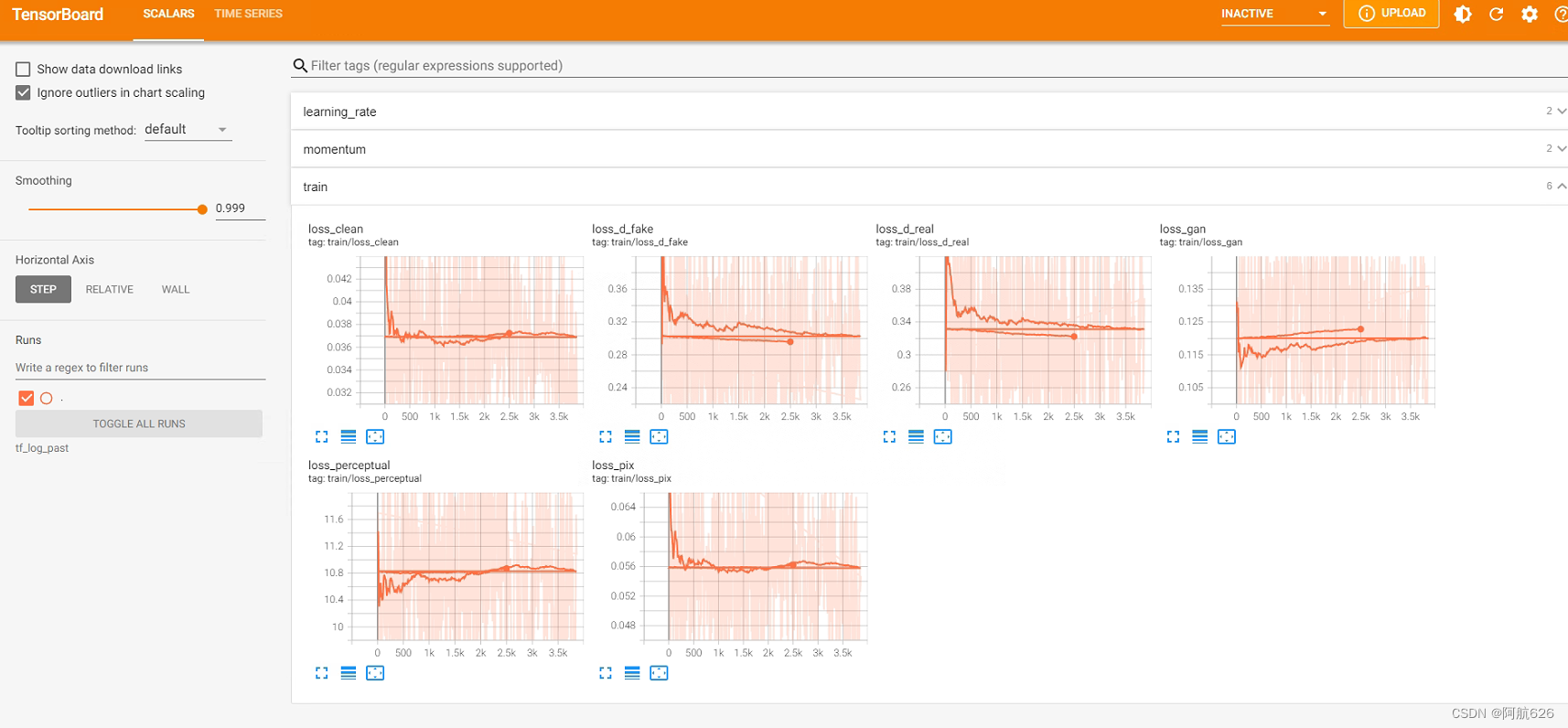The image size is (1568, 728).
Task: Toggle y-axis log scale for loss_clean chart
Action: 349,437
